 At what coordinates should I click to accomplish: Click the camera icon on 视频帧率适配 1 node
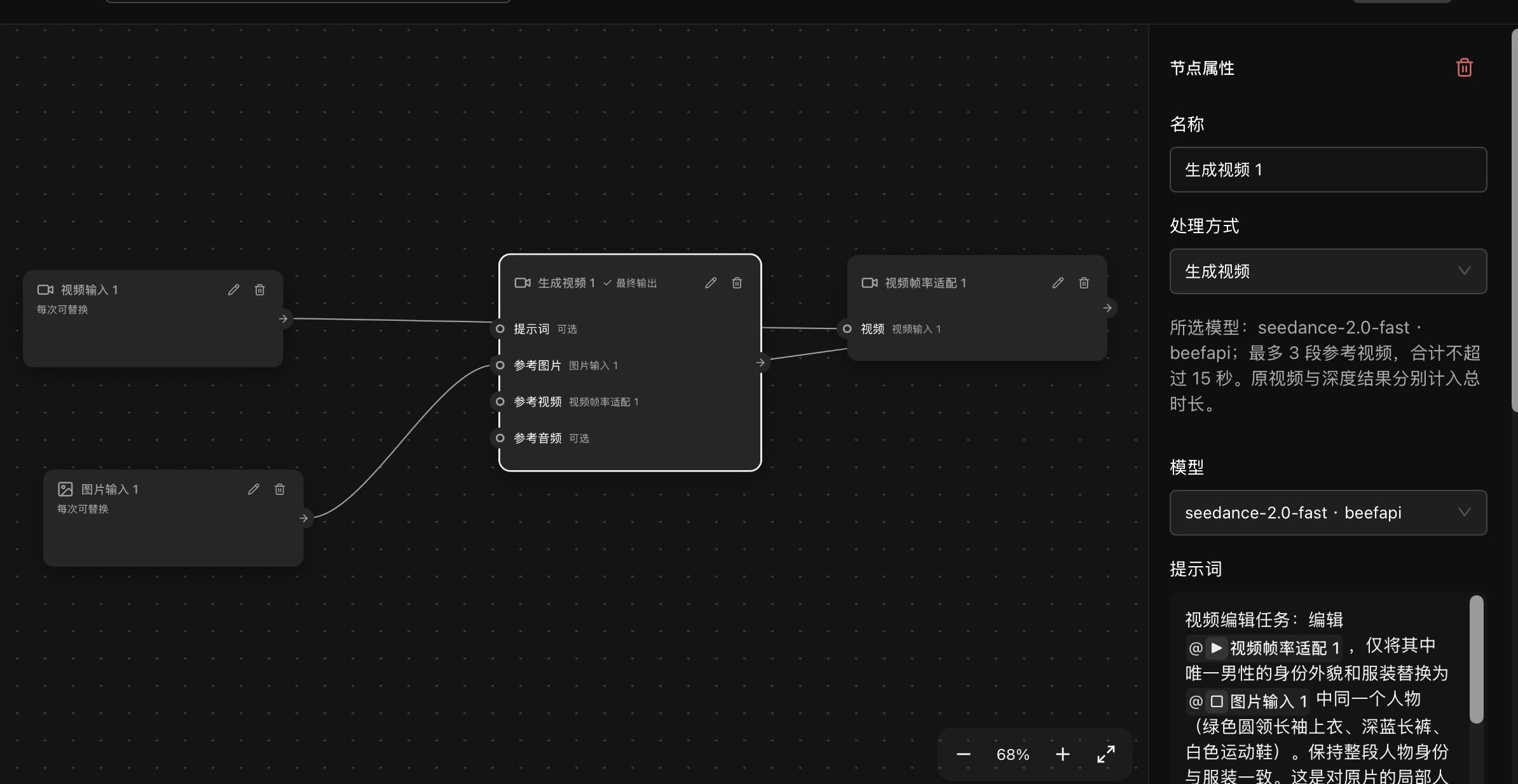coord(870,283)
